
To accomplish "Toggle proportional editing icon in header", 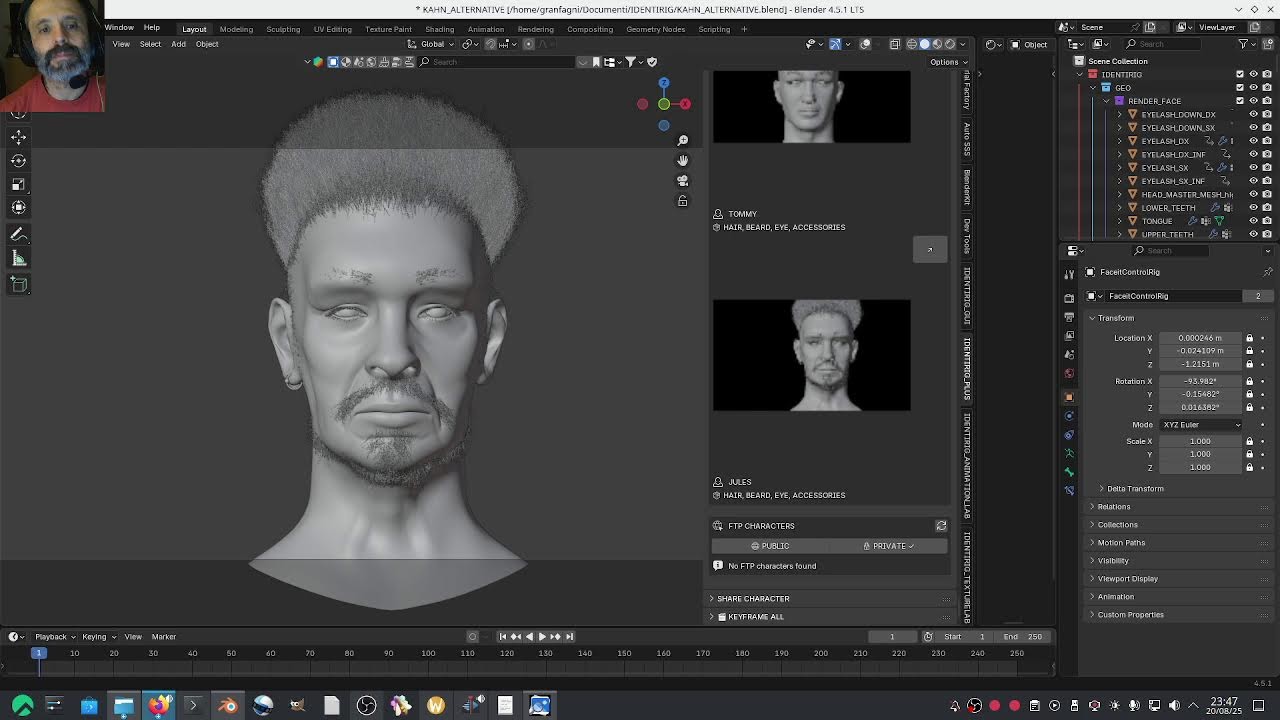I will tap(529, 44).
